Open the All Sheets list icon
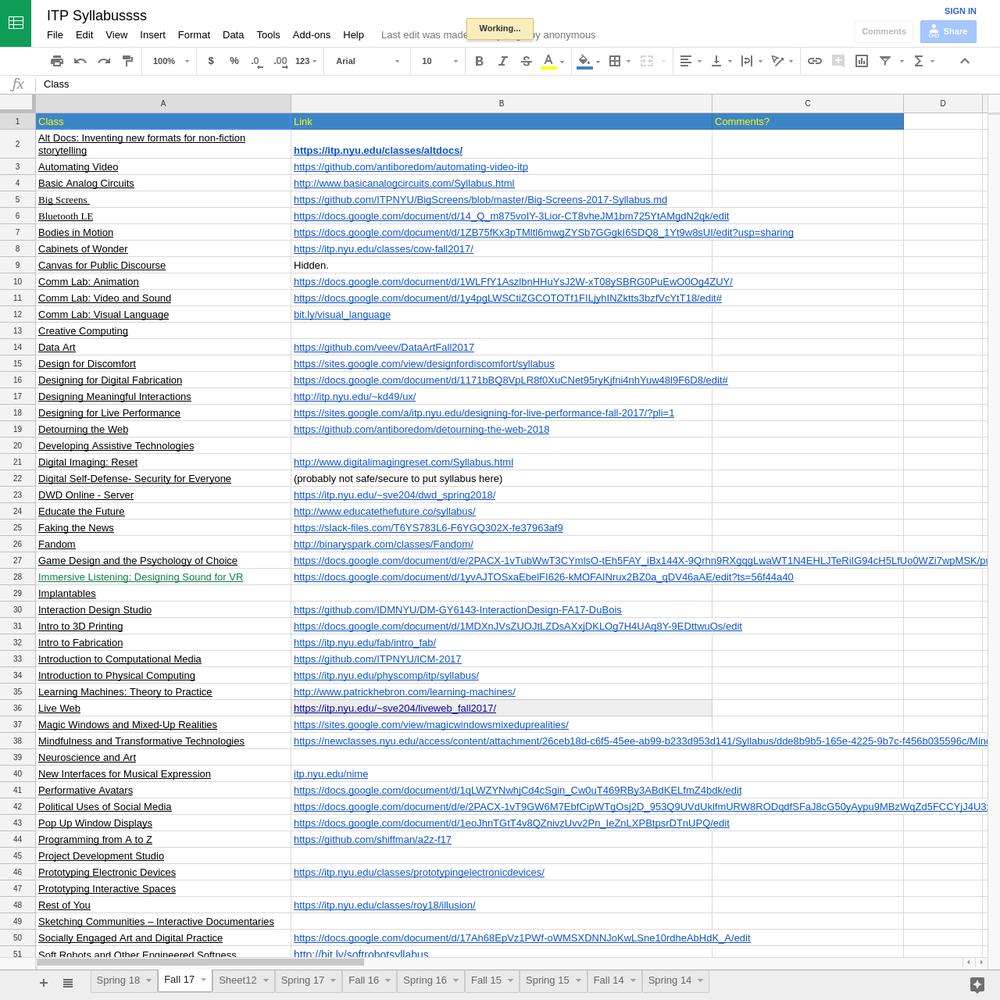 point(68,983)
